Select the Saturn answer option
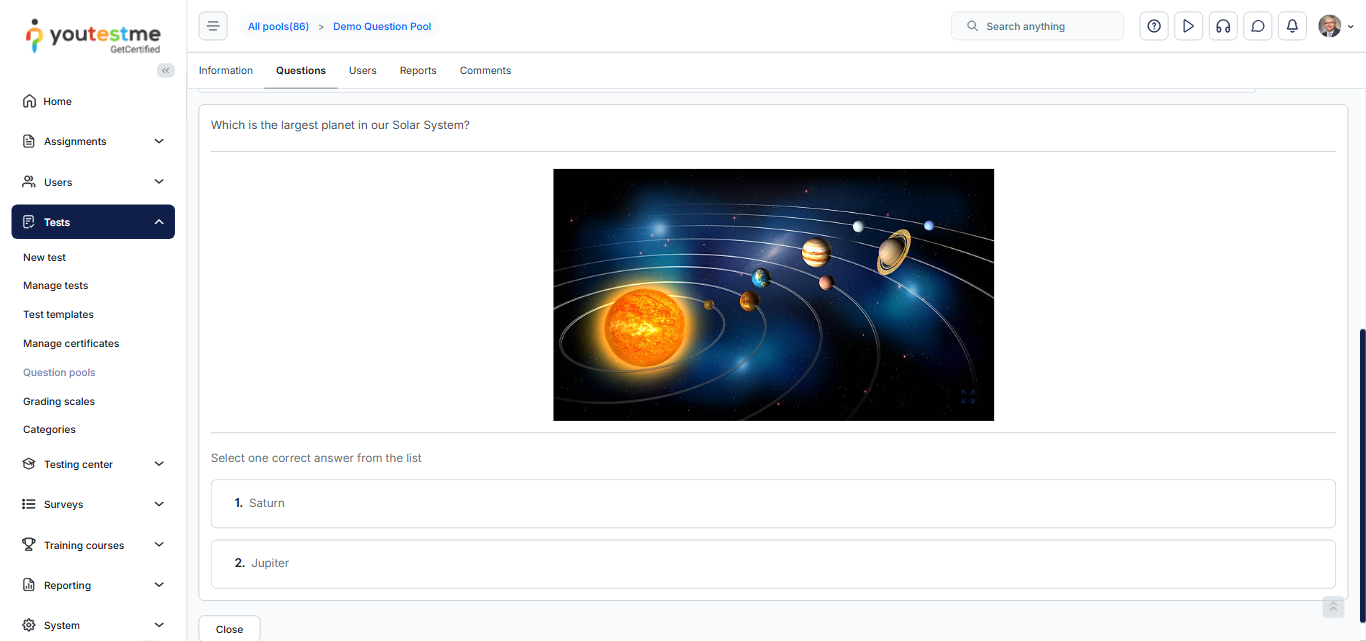 click(772, 503)
